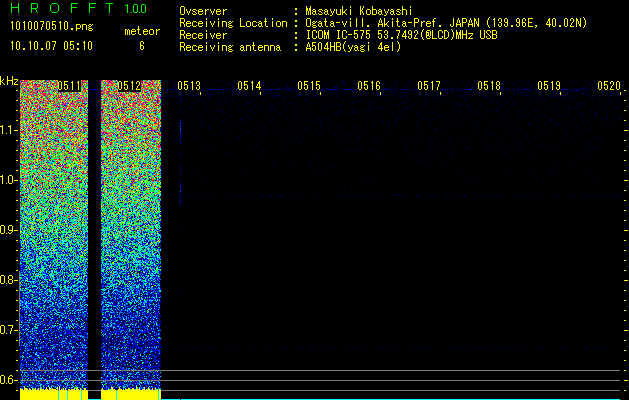This screenshot has height=400, width=629.
Task: Click the HROFFT 1.0.0 title text
Action: pyautogui.click(x=78, y=8)
